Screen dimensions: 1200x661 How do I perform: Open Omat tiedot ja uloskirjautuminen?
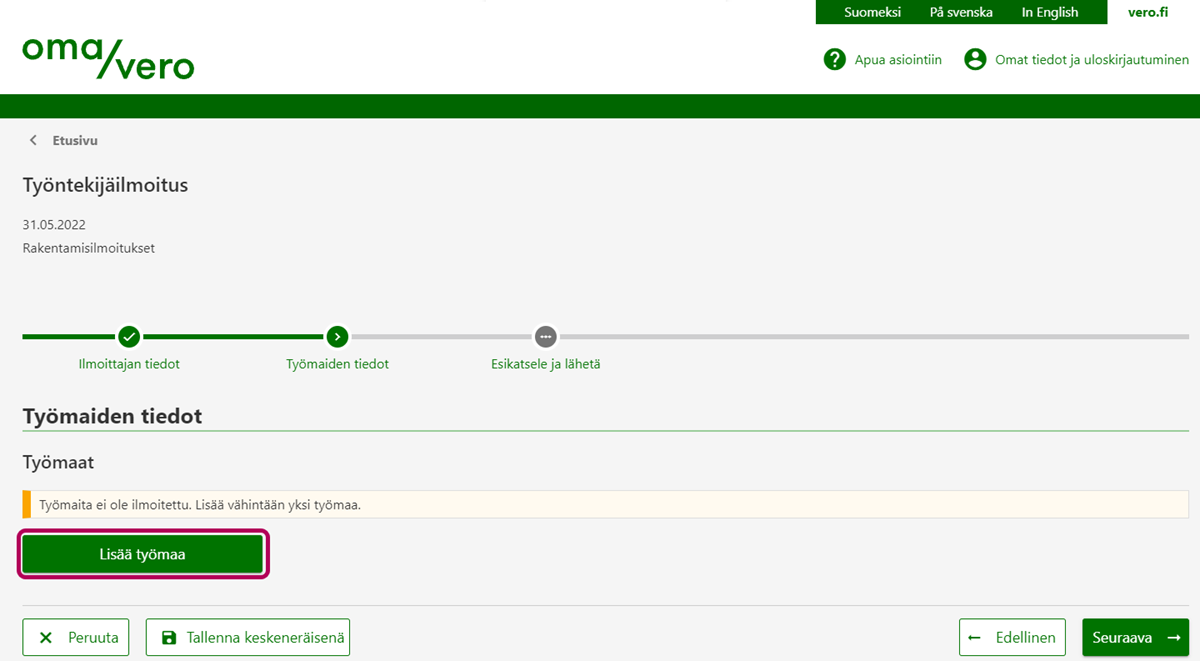[1091, 60]
